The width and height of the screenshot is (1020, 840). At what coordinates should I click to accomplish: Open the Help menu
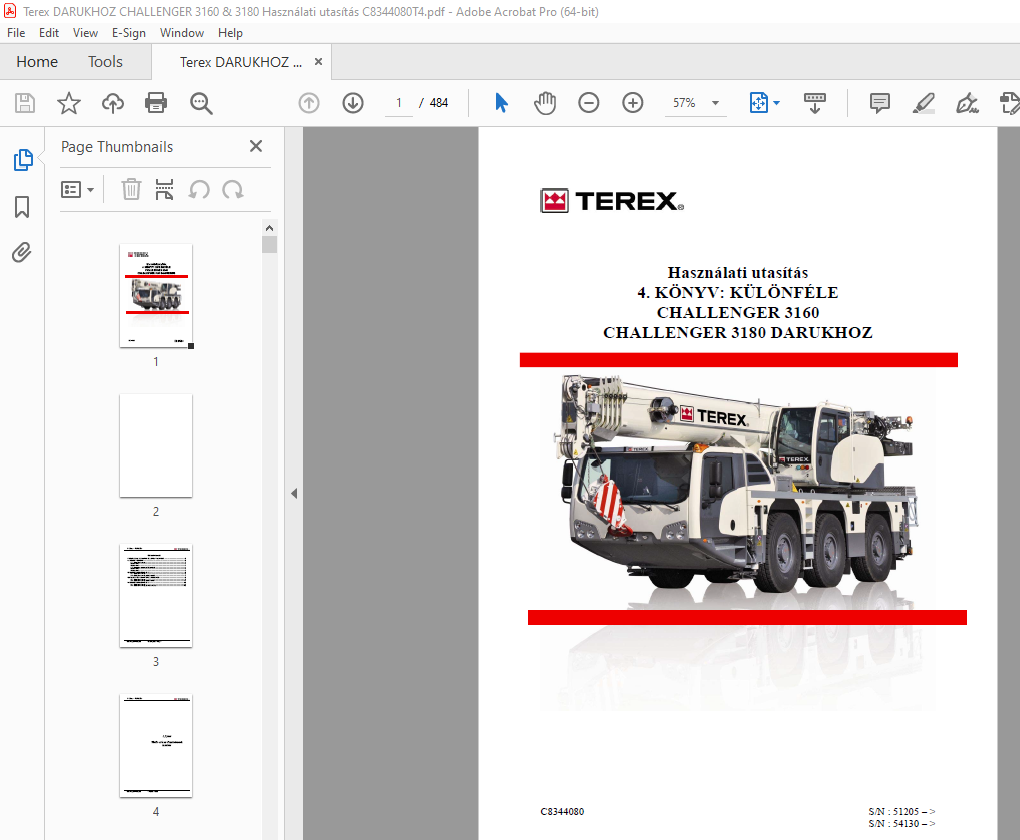[230, 33]
